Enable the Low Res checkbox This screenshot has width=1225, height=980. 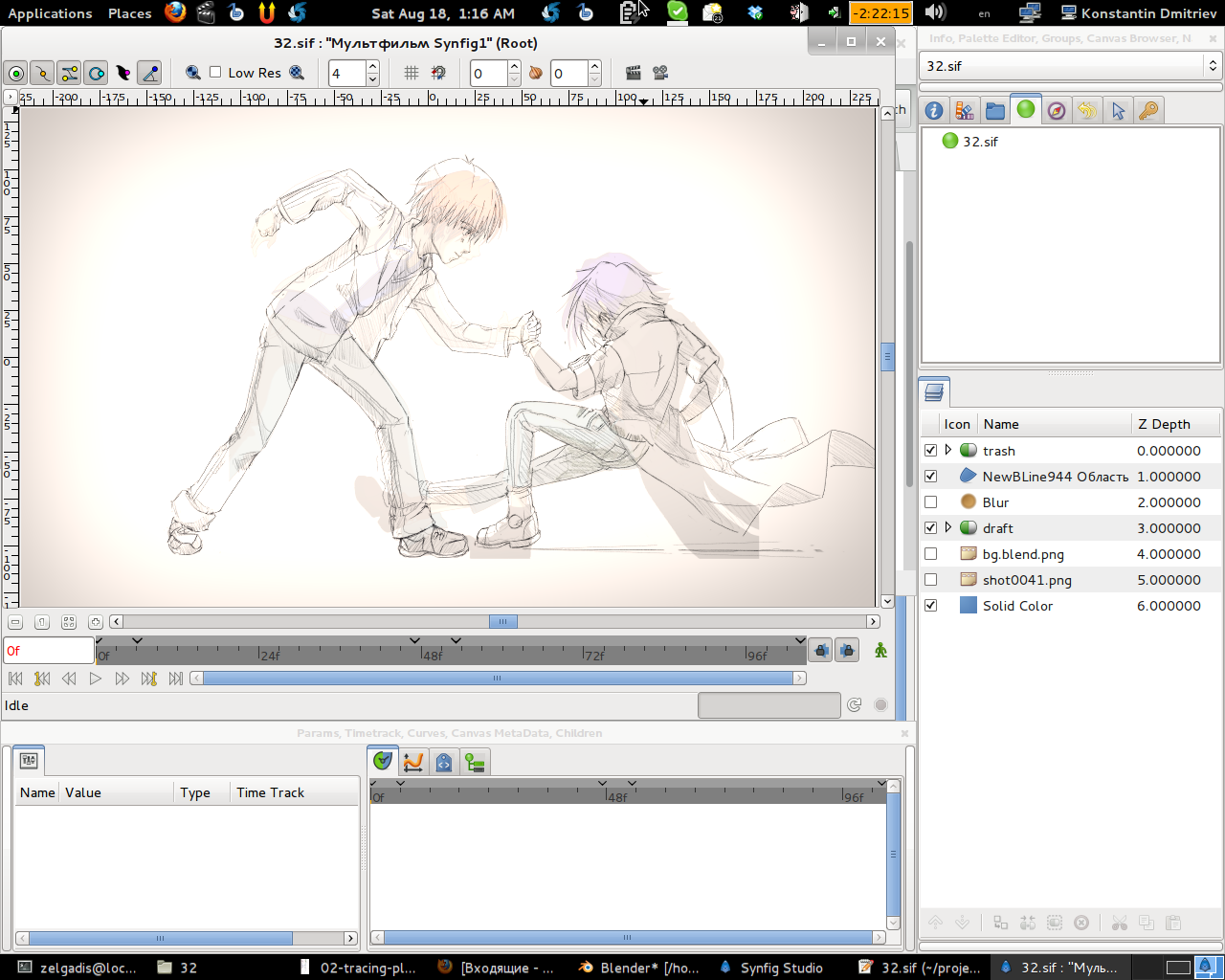point(215,73)
